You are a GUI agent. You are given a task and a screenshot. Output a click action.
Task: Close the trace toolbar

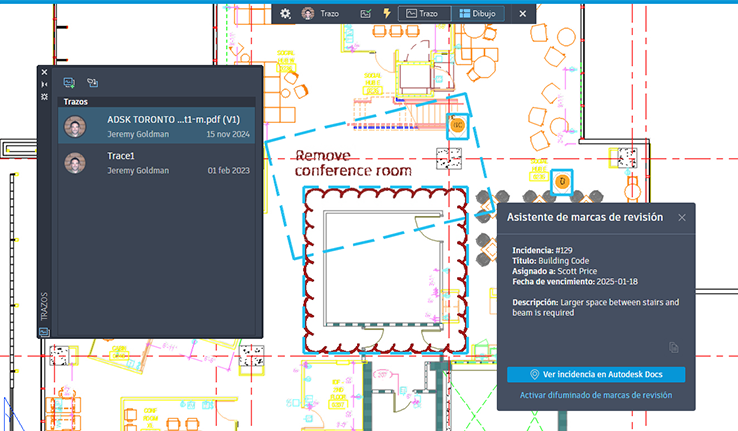click(522, 14)
